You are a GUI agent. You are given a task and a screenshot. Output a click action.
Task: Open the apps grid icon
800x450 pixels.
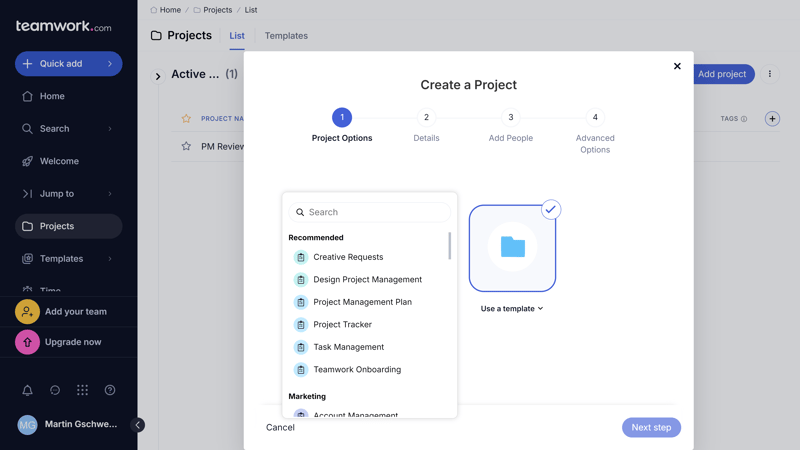tap(82, 390)
